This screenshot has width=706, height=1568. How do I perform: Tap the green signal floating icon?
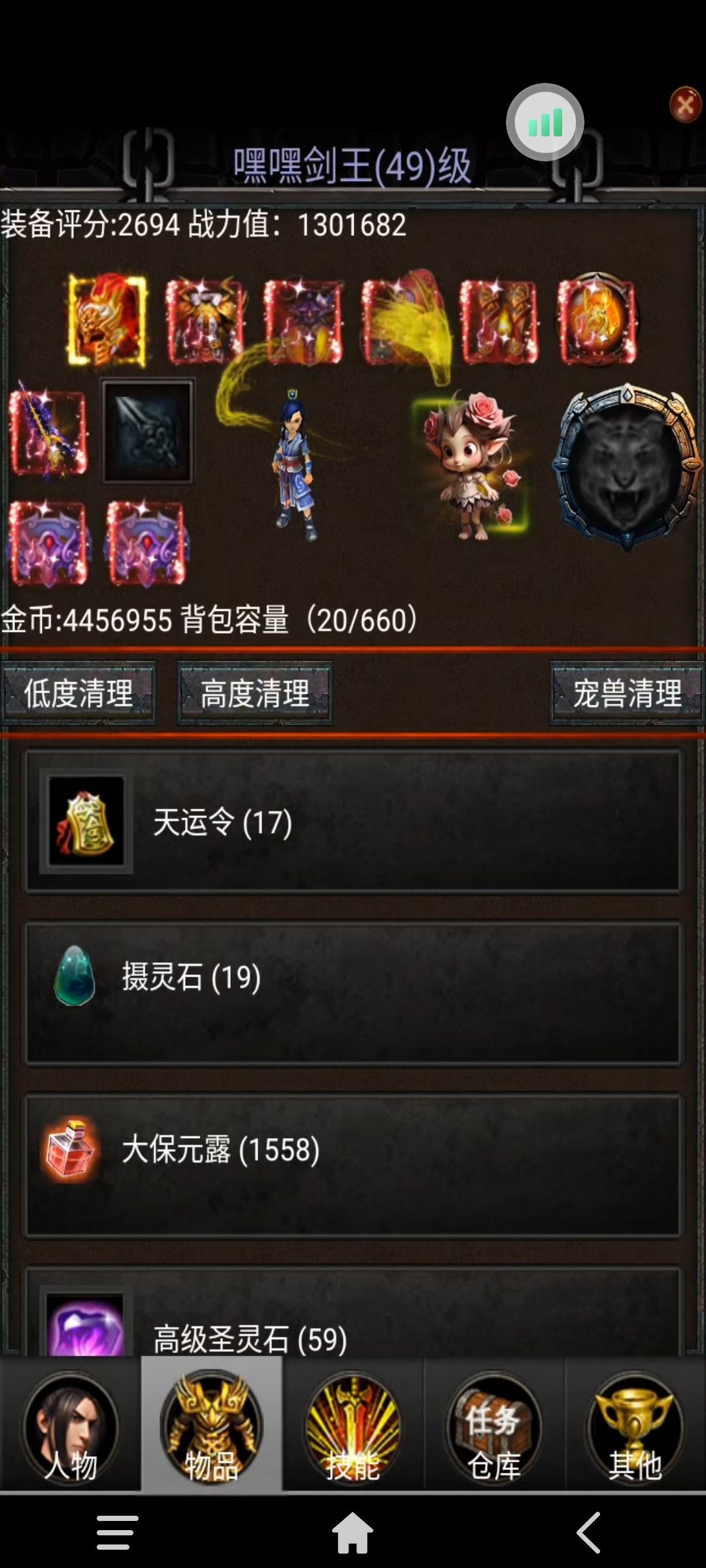point(545,122)
